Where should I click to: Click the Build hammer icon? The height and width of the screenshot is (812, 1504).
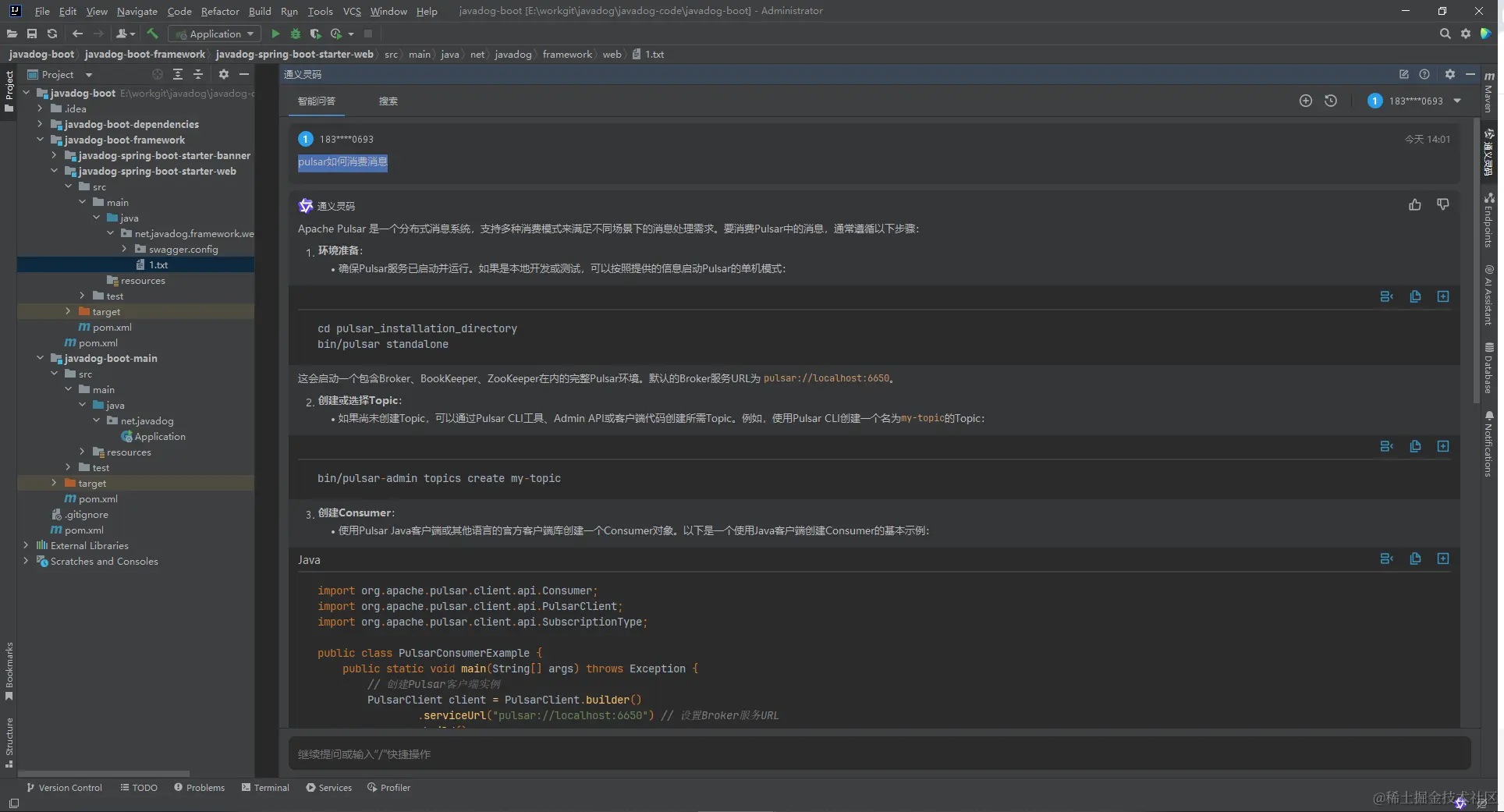pos(153,34)
